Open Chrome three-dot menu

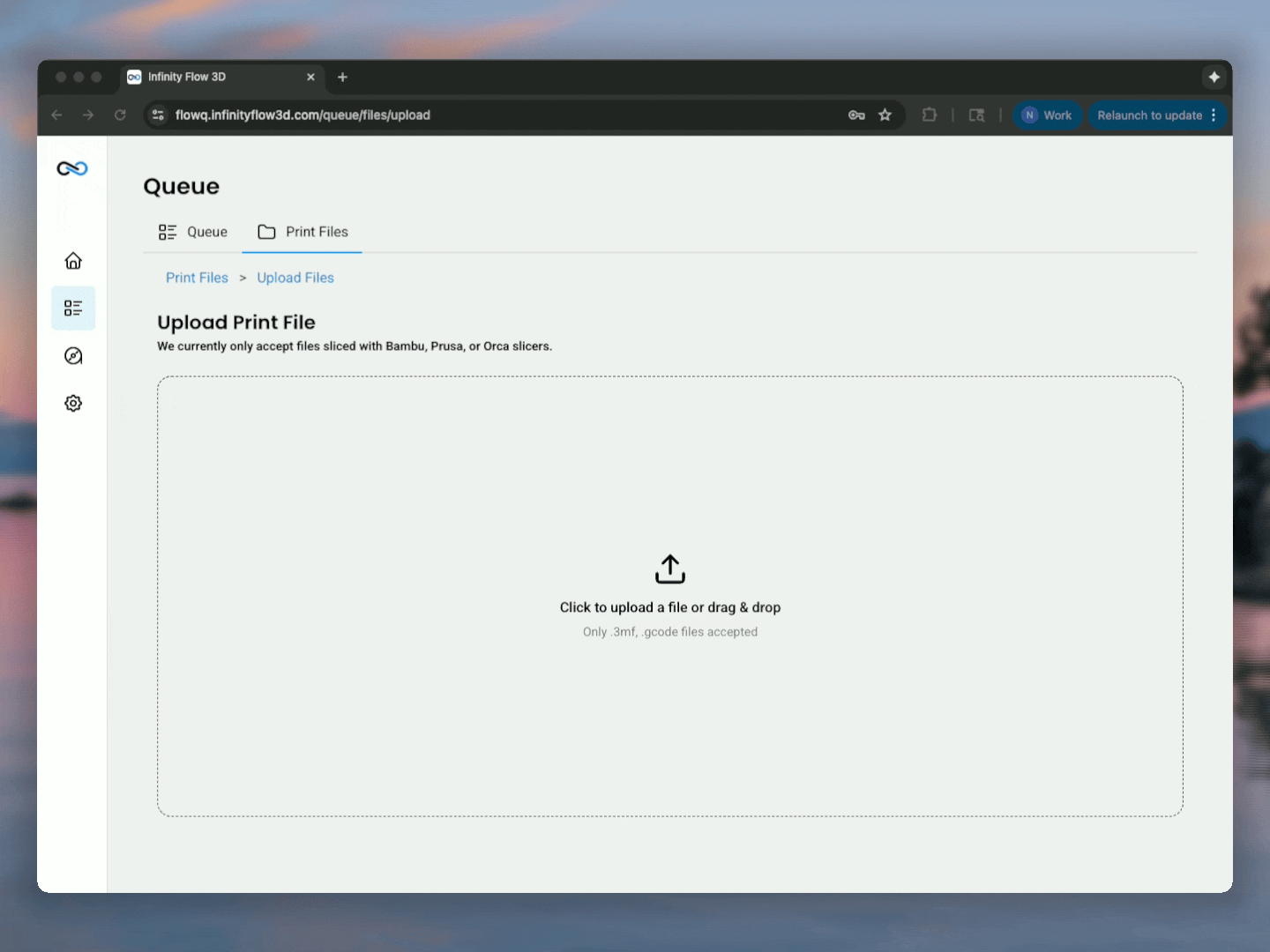1214,115
